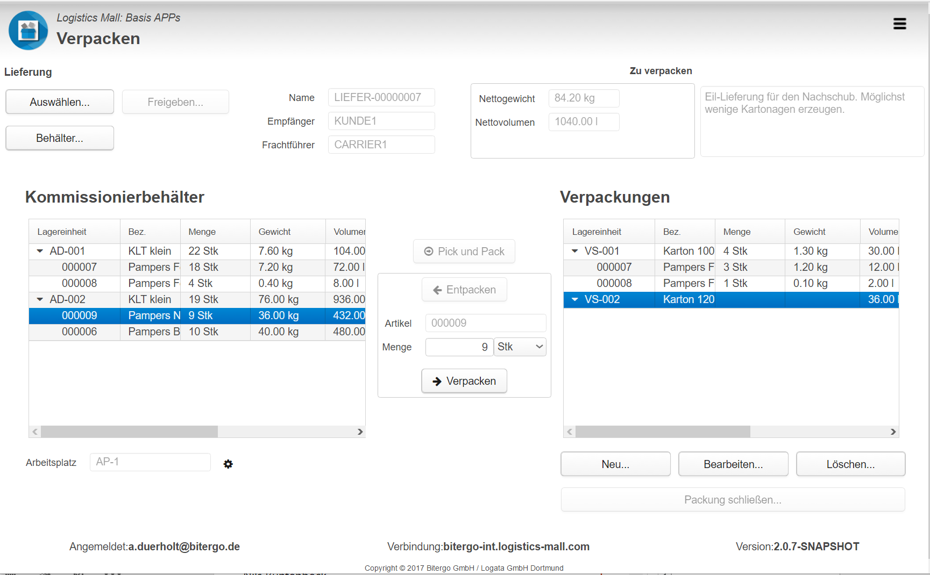930x575 pixels.
Task: Collapse the VS-002 tree node
Action: click(x=575, y=299)
